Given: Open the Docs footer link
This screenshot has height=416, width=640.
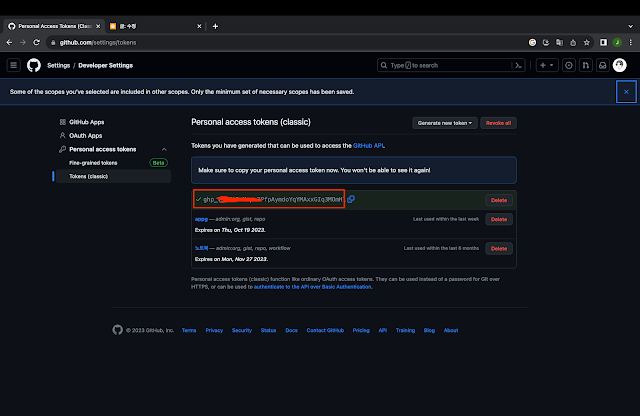Looking at the screenshot, I should [x=291, y=330].
